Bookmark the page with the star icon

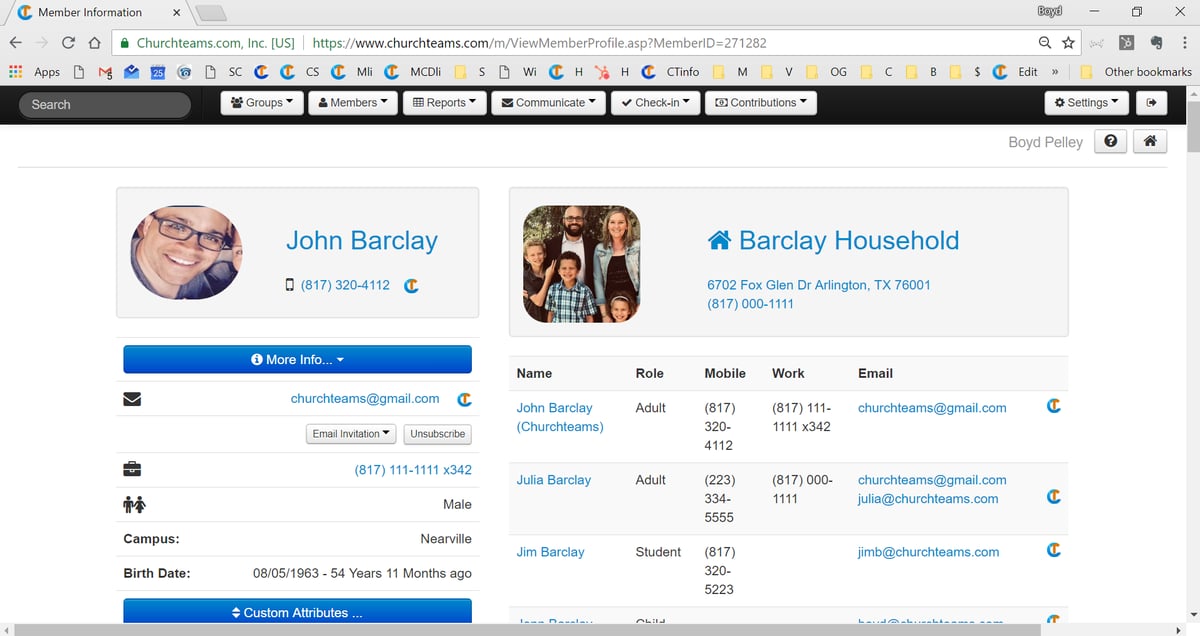click(1068, 43)
